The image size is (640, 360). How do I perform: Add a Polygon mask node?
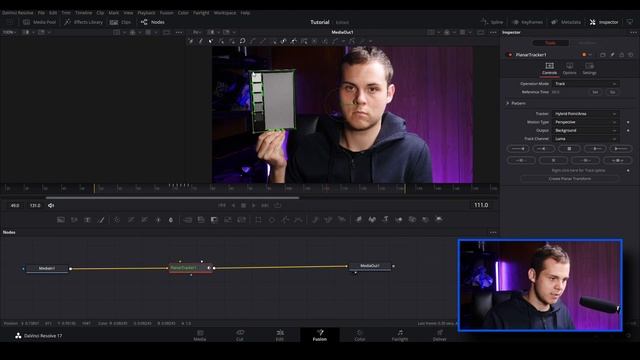coord(285,220)
